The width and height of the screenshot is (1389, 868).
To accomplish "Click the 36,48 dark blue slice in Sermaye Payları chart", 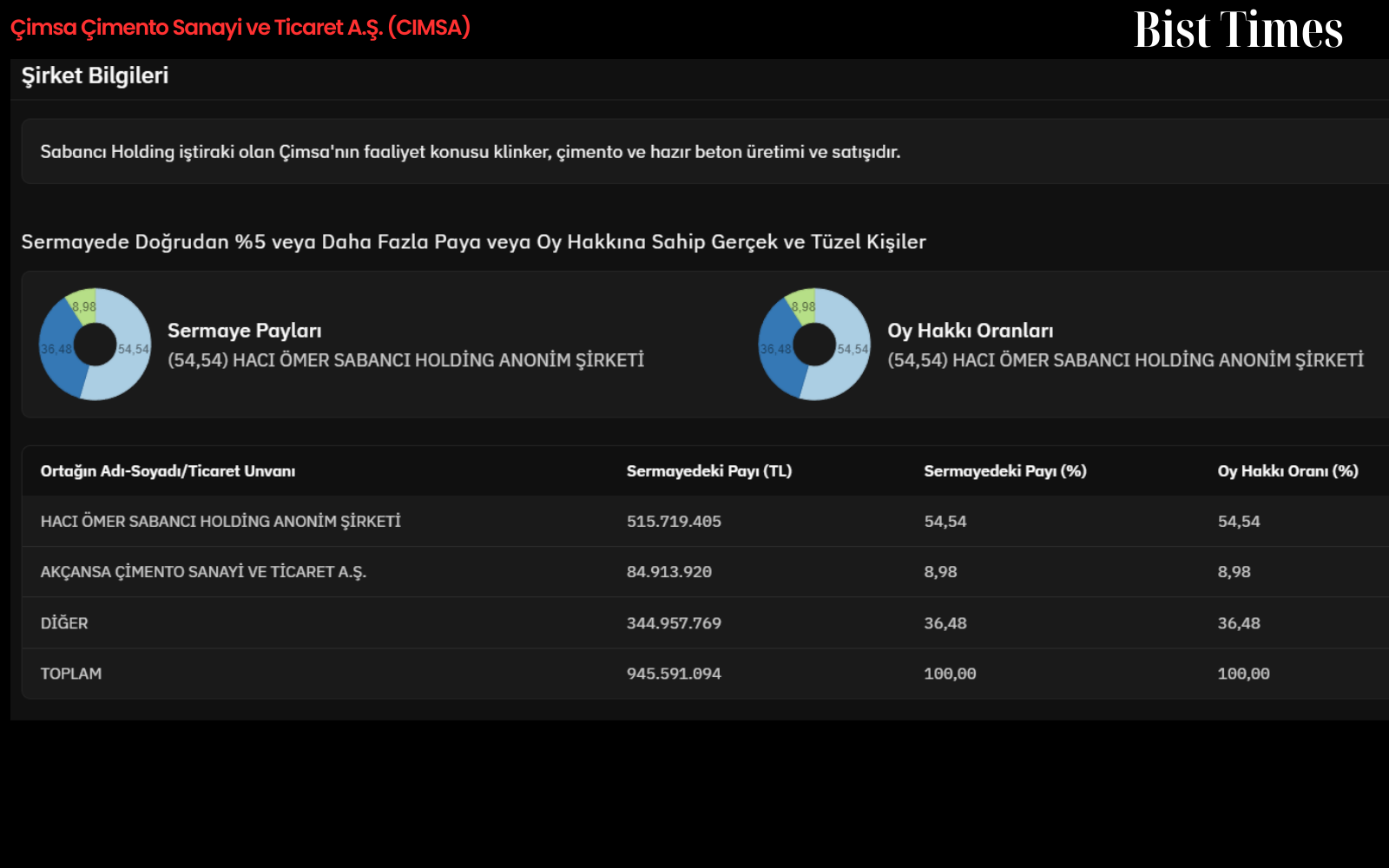I will tap(57, 351).
